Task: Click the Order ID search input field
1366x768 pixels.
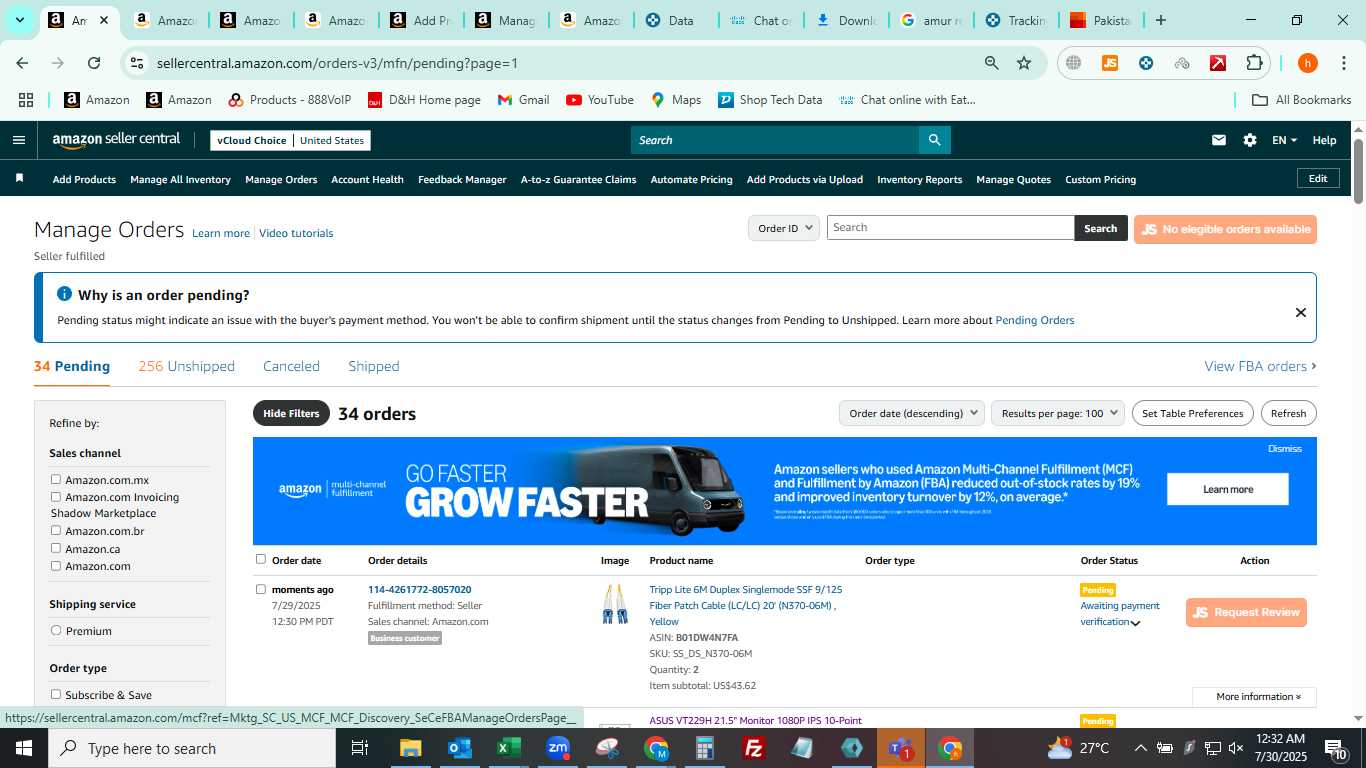Action: click(x=950, y=228)
